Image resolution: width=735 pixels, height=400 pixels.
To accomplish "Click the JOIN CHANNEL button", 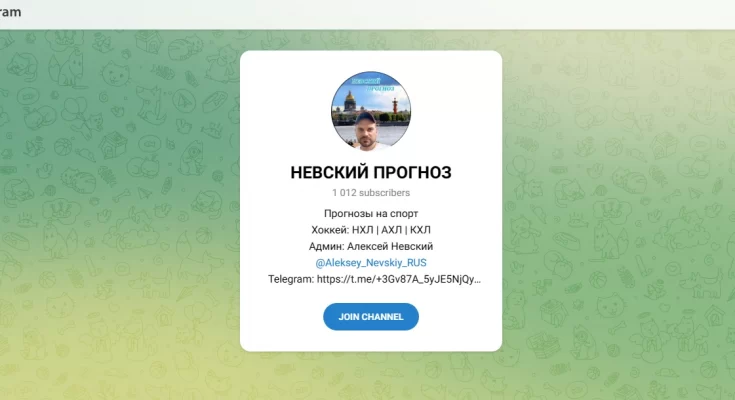I will (371, 317).
